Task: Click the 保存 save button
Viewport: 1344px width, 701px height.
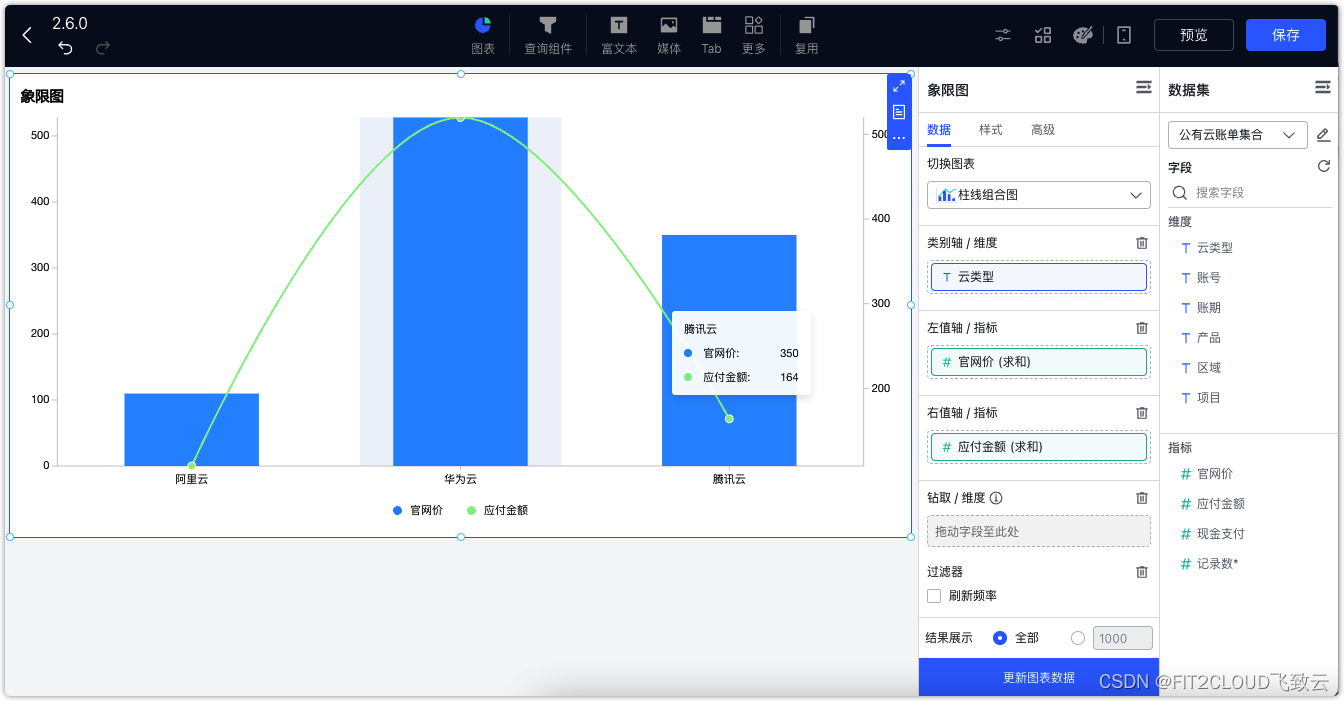Action: (x=1286, y=35)
